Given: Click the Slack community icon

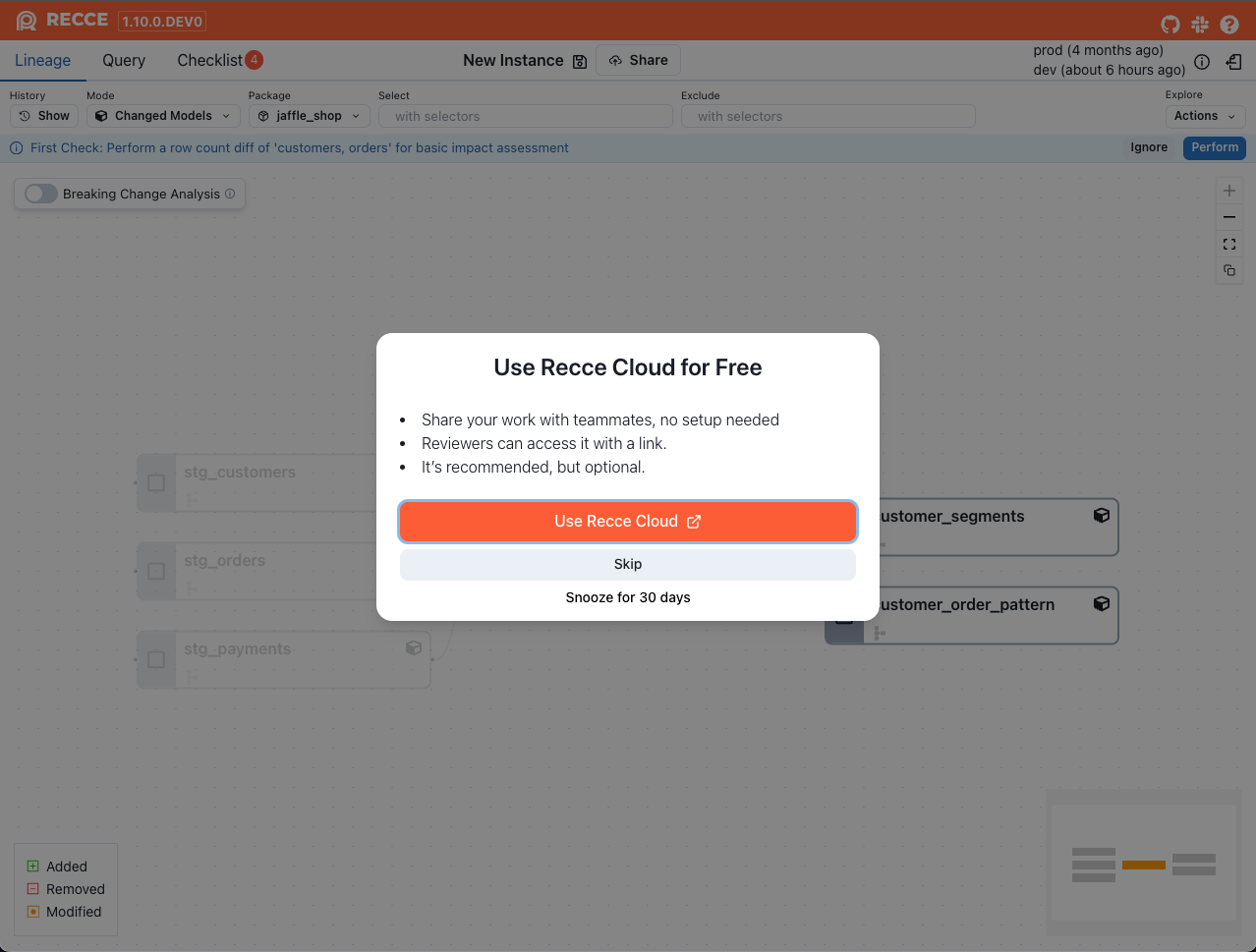Looking at the screenshot, I should (x=1199, y=24).
